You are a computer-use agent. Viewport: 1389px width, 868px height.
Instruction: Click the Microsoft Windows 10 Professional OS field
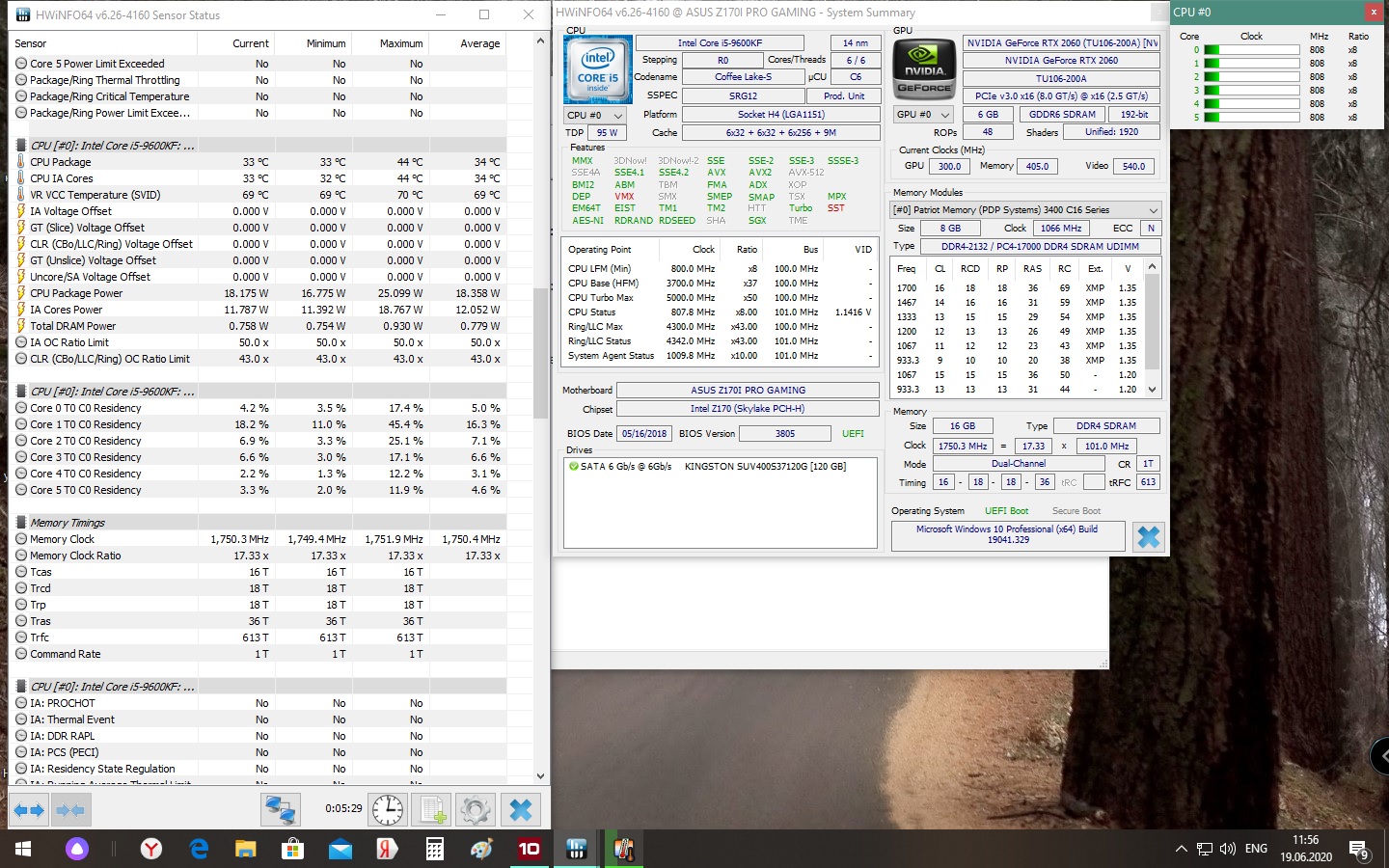1007,534
